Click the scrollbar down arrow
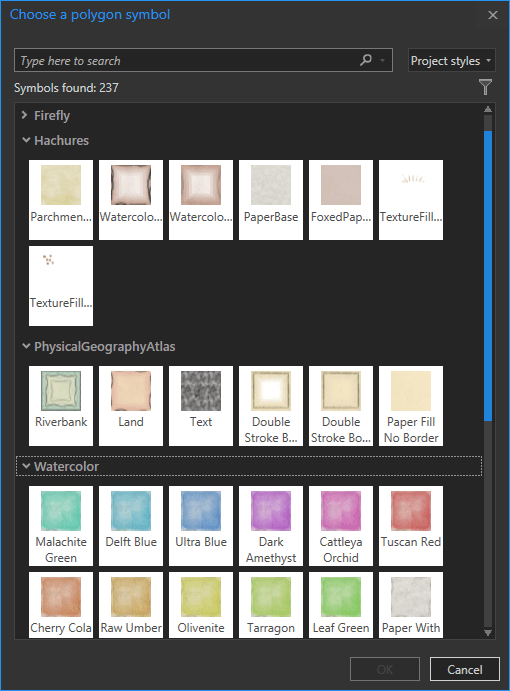 coord(488,633)
